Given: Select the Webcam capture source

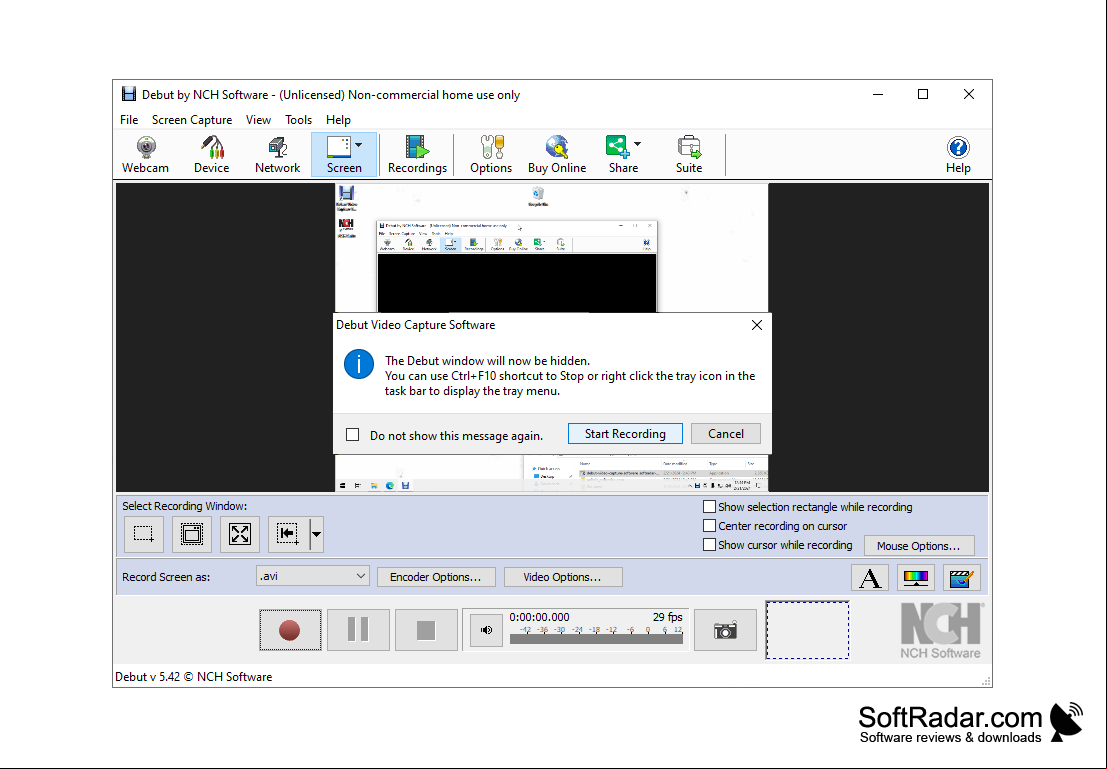Looking at the screenshot, I should coord(145,155).
